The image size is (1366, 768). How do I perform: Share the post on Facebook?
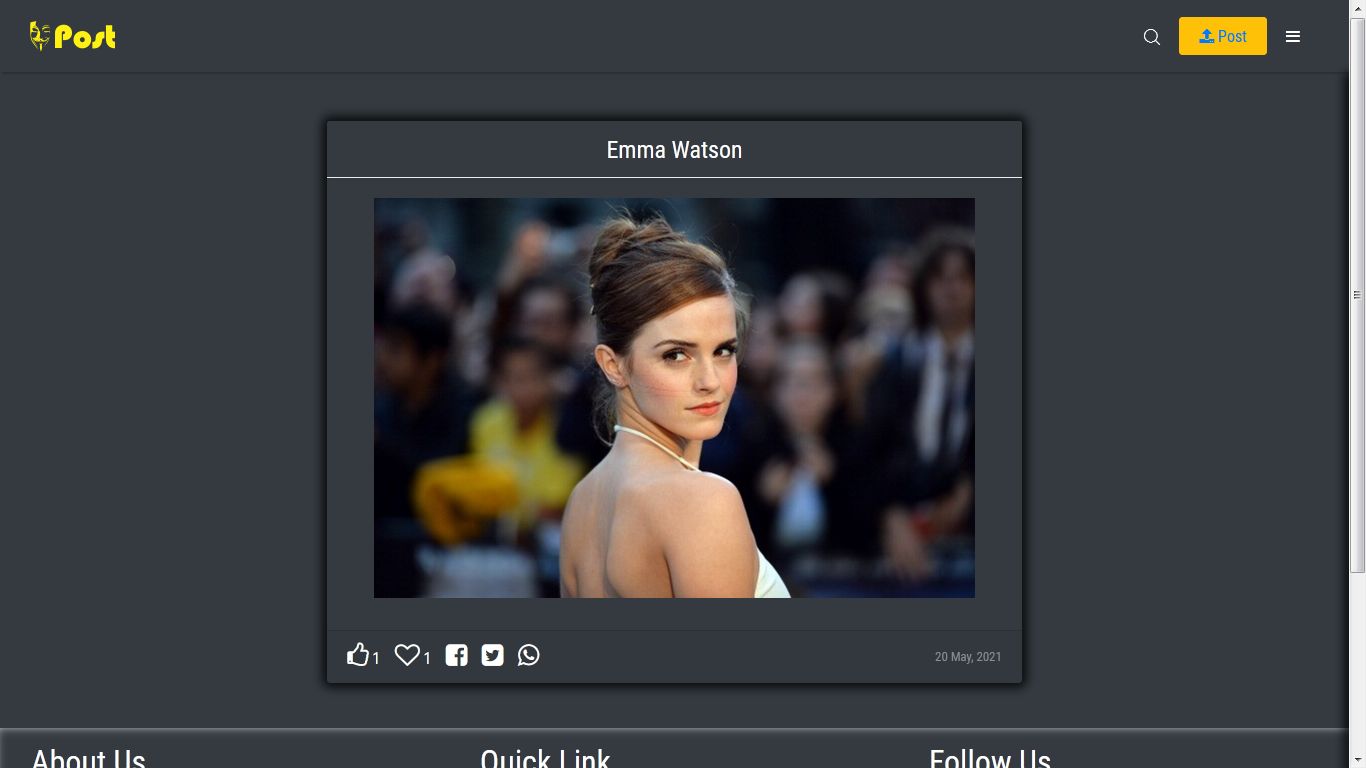(x=456, y=655)
